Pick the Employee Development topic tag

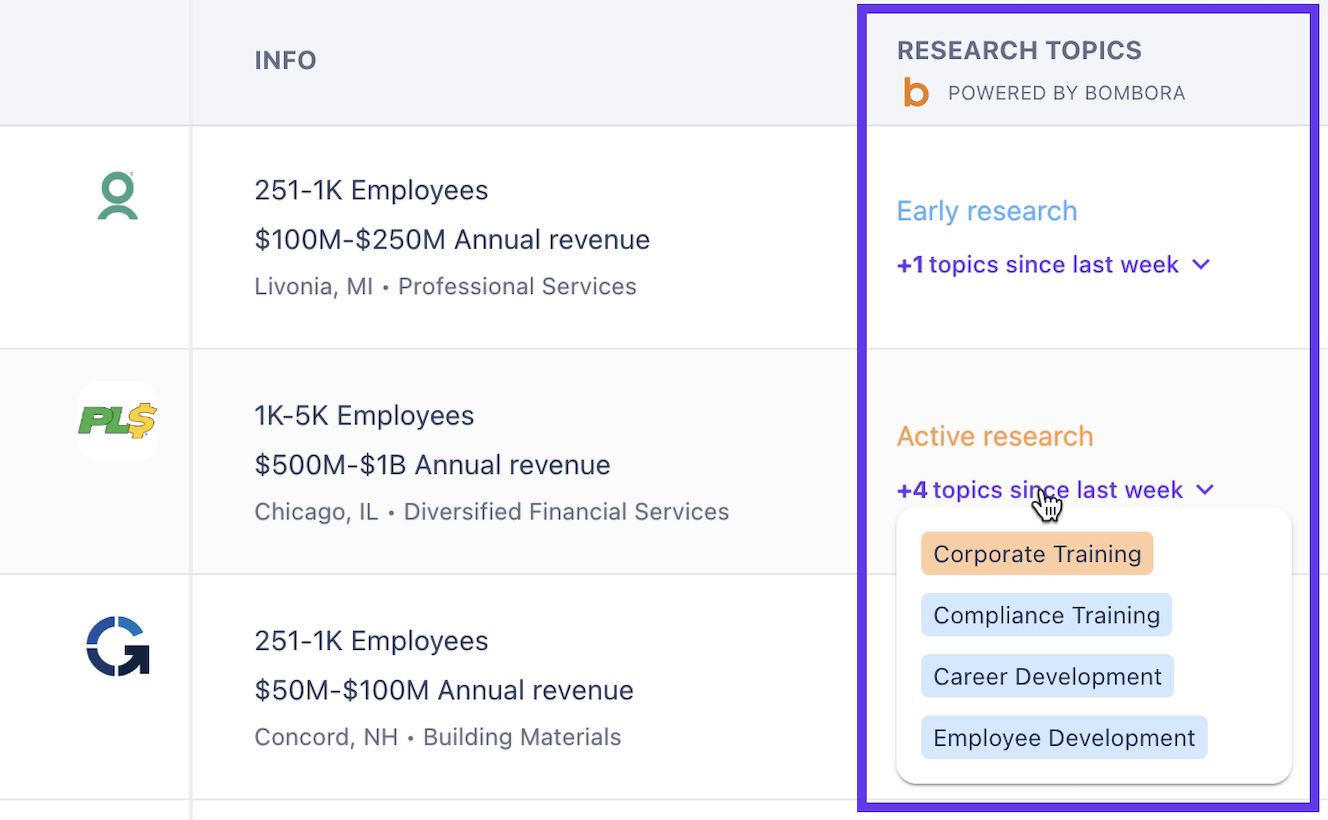pos(1064,738)
